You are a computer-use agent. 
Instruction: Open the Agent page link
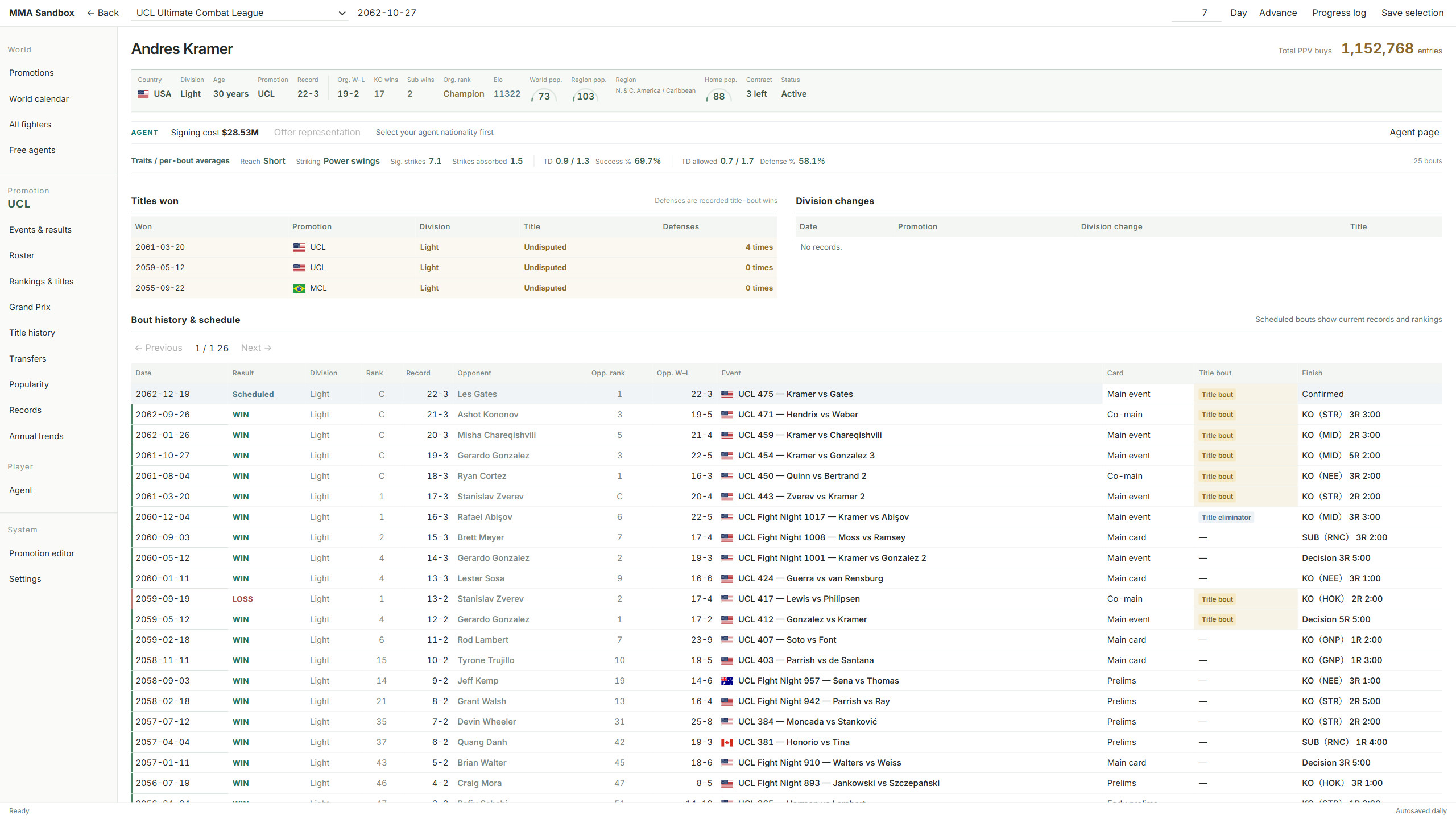[1414, 132]
